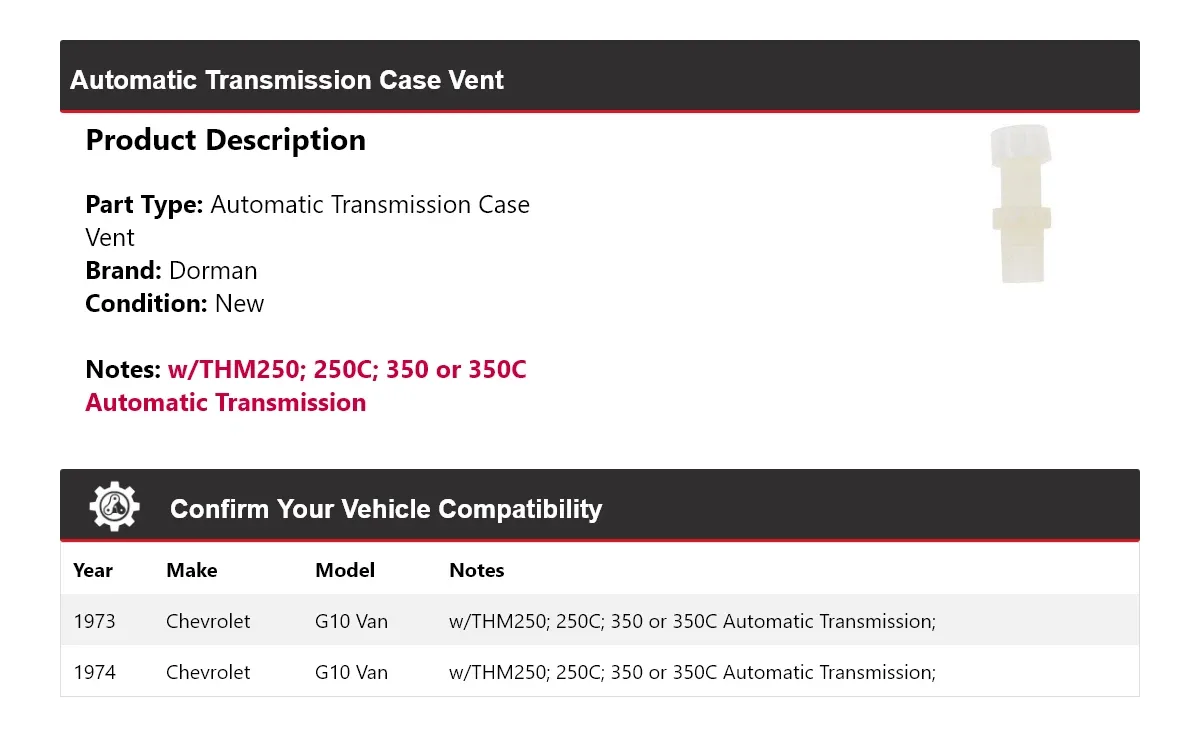Click the Notes column header in table
Image resolution: width=1200 pixels, height=737 pixels.
(x=477, y=570)
